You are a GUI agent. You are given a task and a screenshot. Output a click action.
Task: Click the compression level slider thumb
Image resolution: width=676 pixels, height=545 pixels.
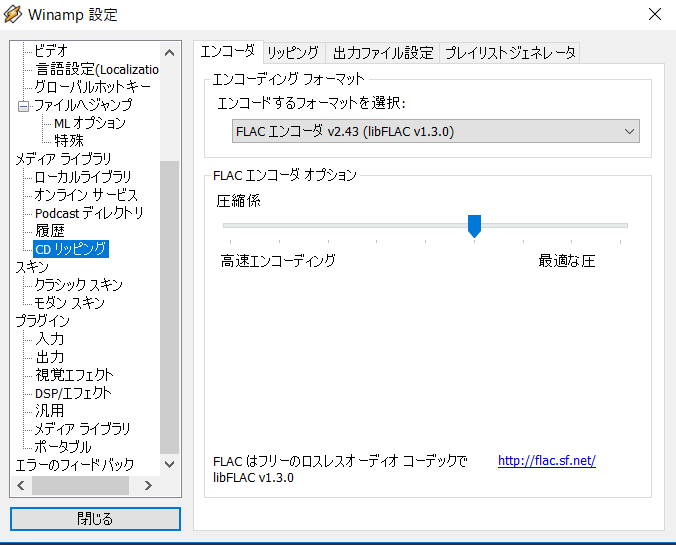pos(474,226)
